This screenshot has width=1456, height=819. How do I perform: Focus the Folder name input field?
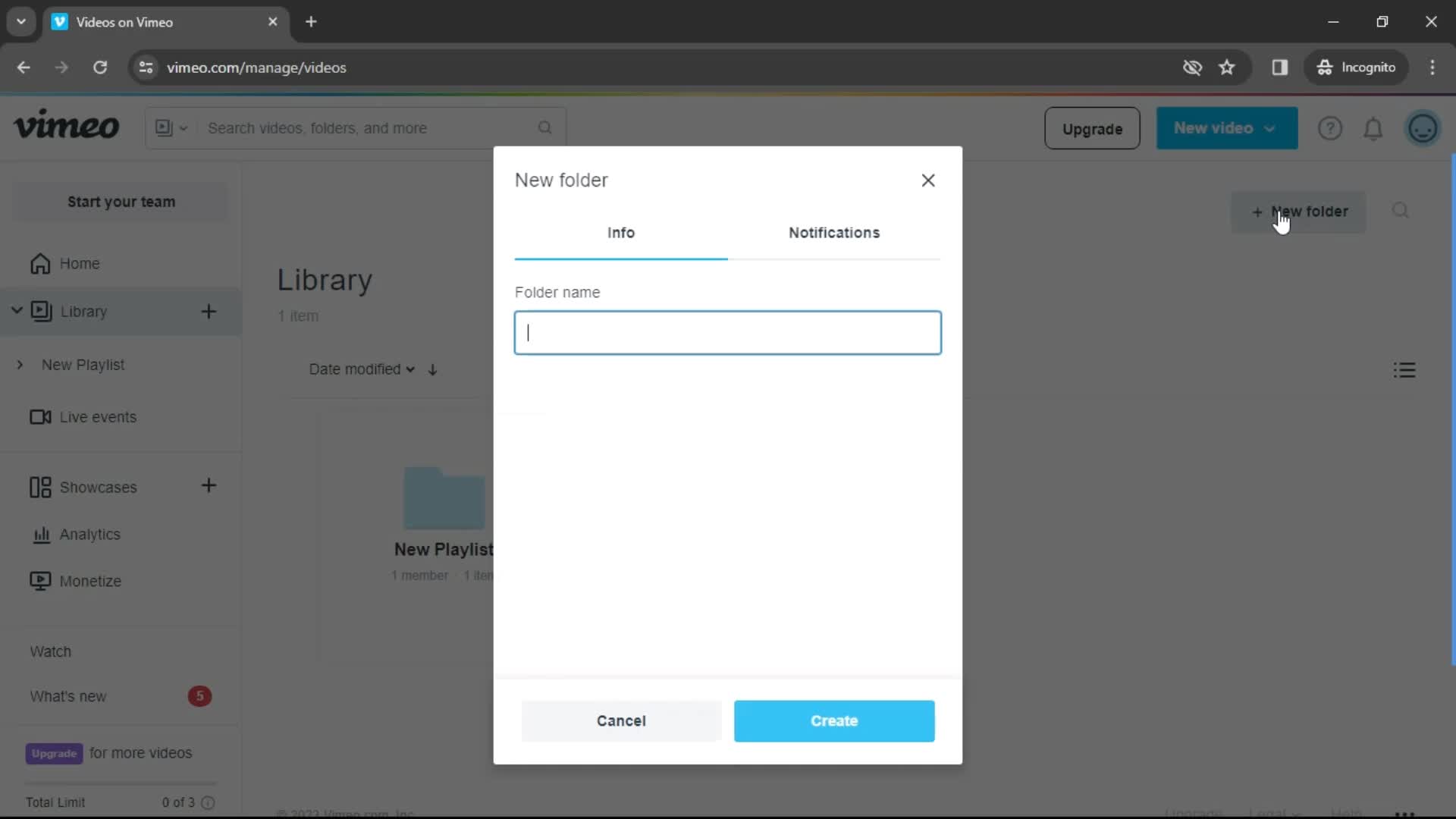tap(728, 333)
